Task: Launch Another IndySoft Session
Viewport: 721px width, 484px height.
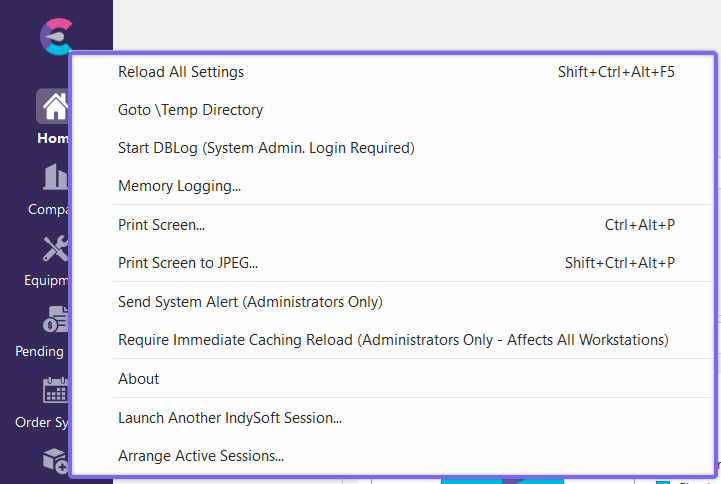Action: (230, 418)
